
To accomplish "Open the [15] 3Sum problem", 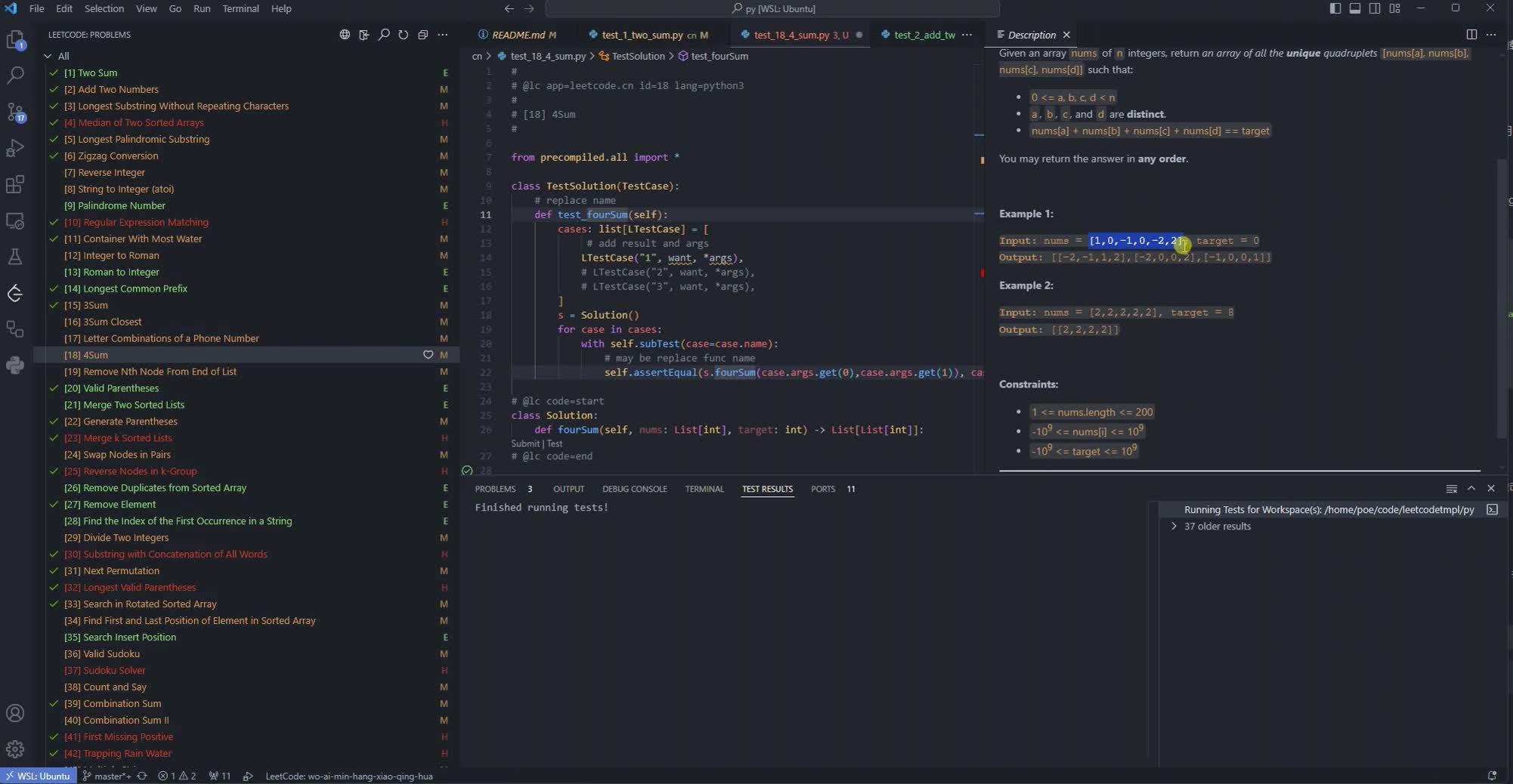I will coord(85,305).
